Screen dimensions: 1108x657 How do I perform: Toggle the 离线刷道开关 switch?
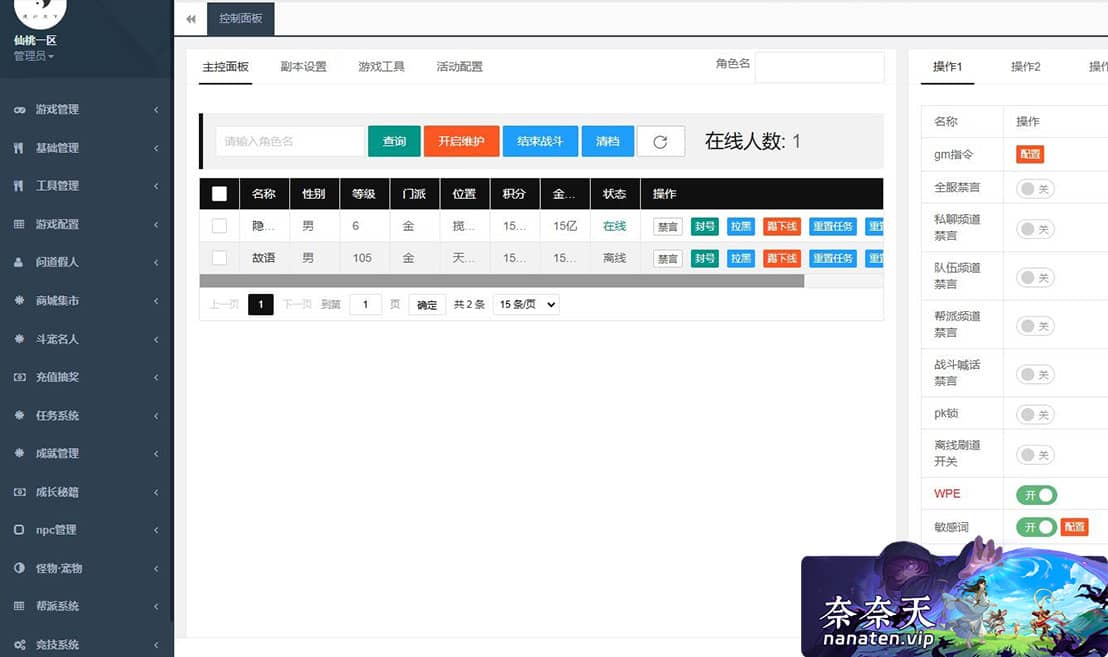pyautogui.click(x=1035, y=454)
